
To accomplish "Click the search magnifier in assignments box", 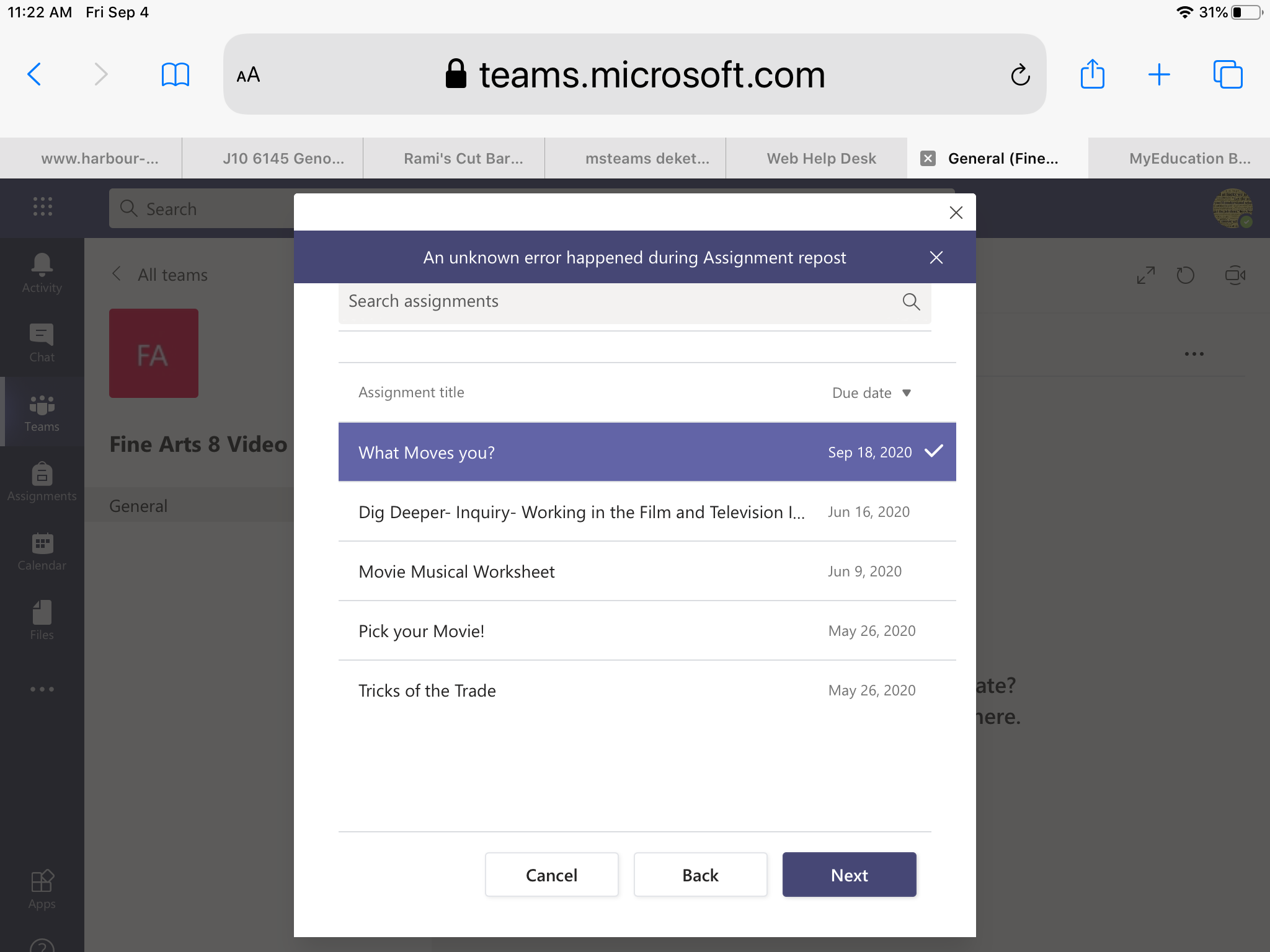I will click(x=910, y=302).
